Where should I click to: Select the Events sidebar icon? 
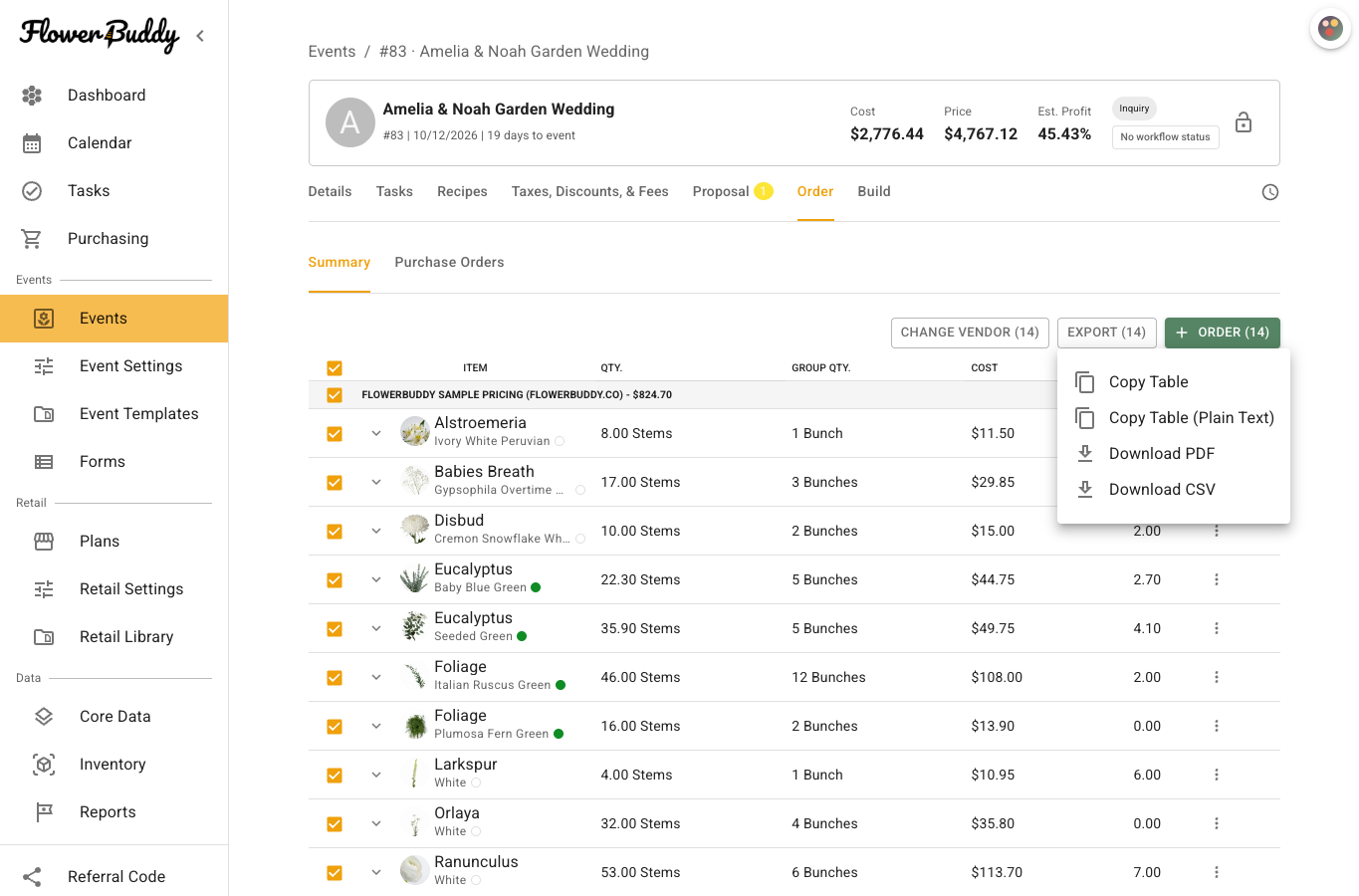(x=44, y=319)
